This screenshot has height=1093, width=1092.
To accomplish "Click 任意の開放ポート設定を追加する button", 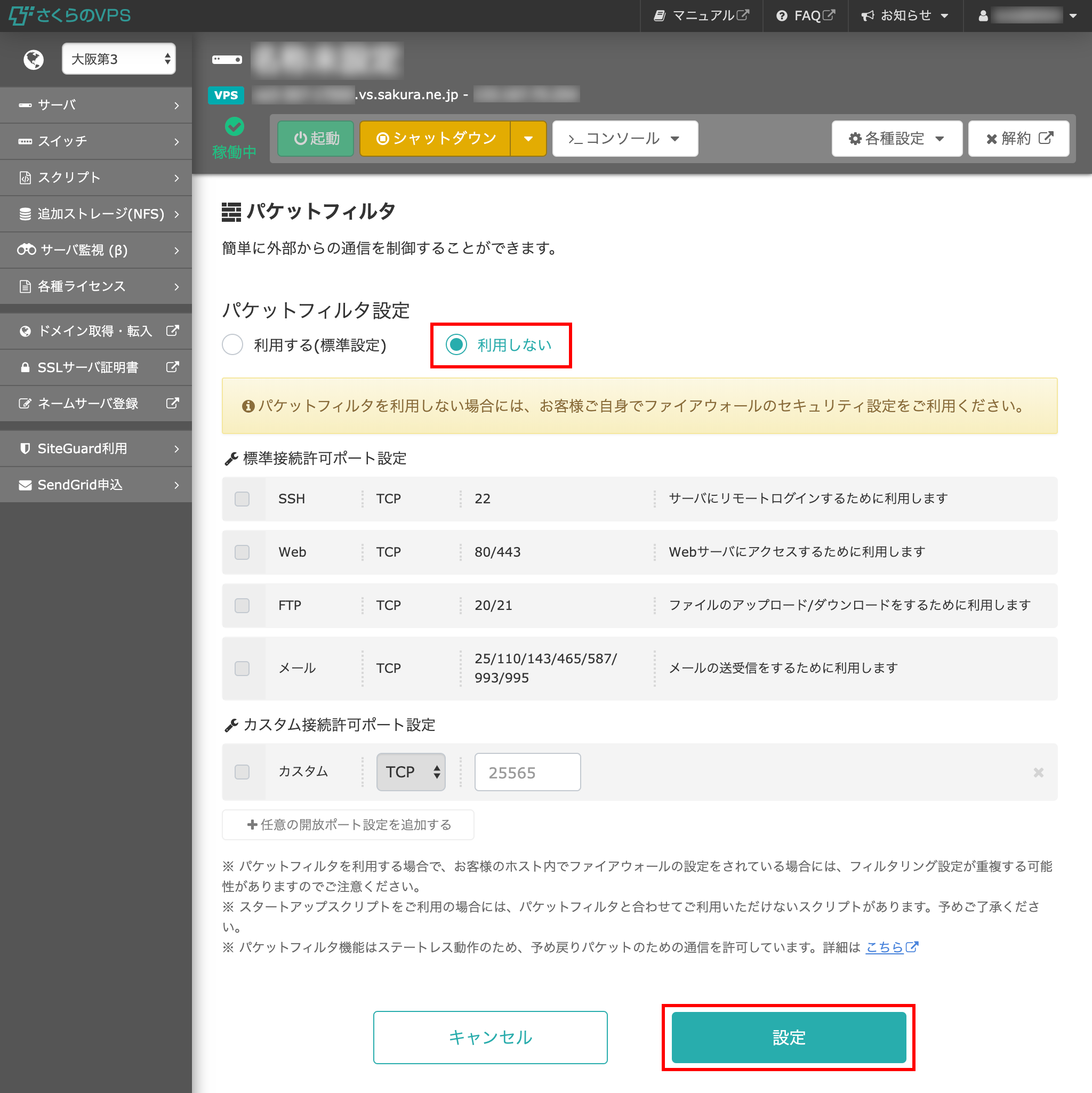I will pyautogui.click(x=348, y=824).
